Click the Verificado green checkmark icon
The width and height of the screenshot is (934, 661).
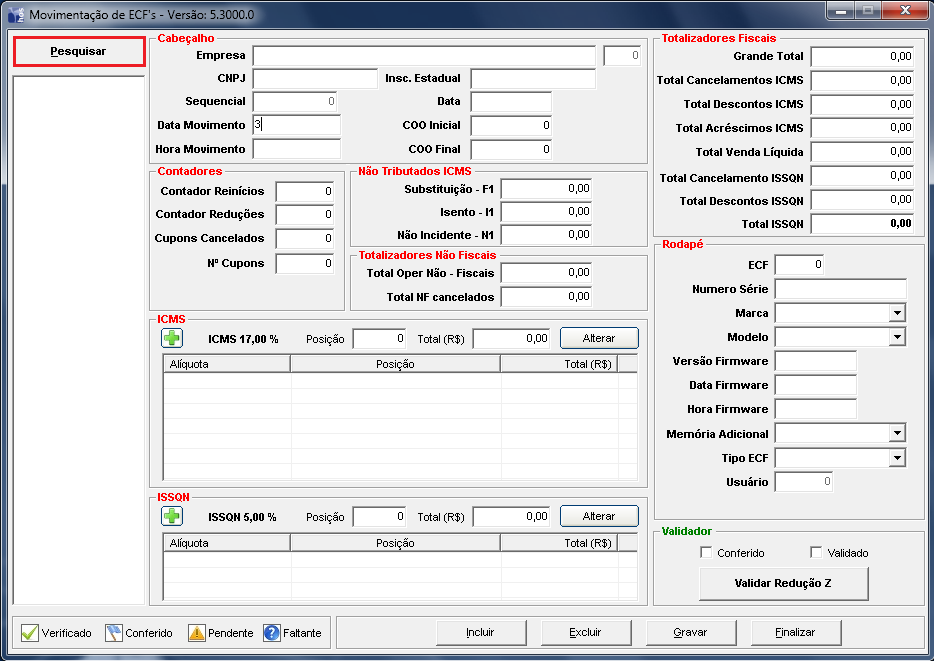(x=29, y=633)
